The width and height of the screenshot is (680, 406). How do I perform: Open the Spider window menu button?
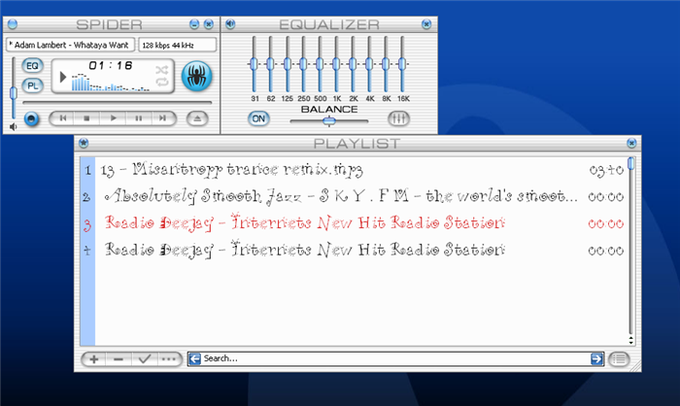coord(13,24)
